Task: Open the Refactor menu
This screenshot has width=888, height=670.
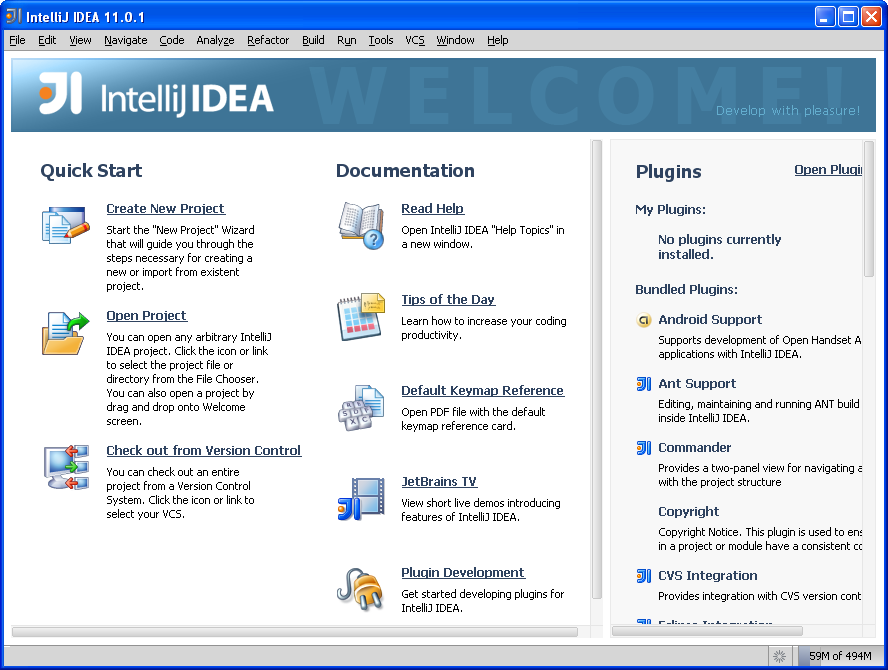Action: [268, 40]
